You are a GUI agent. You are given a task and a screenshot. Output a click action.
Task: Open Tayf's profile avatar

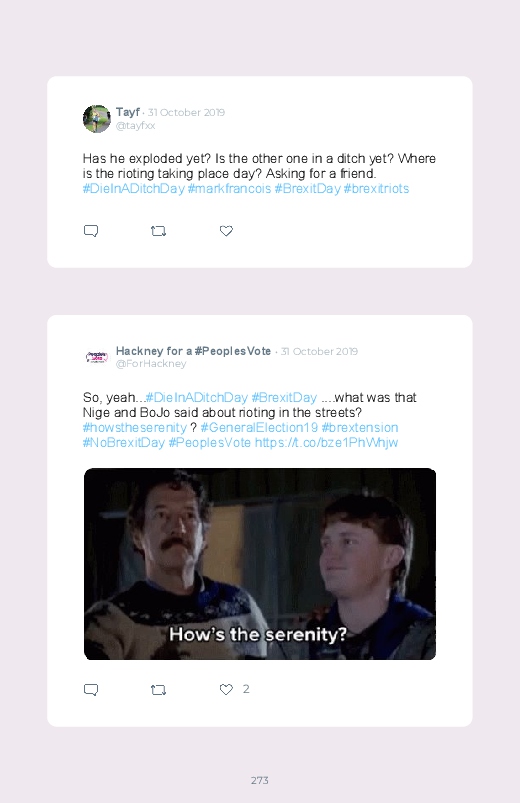point(97,119)
